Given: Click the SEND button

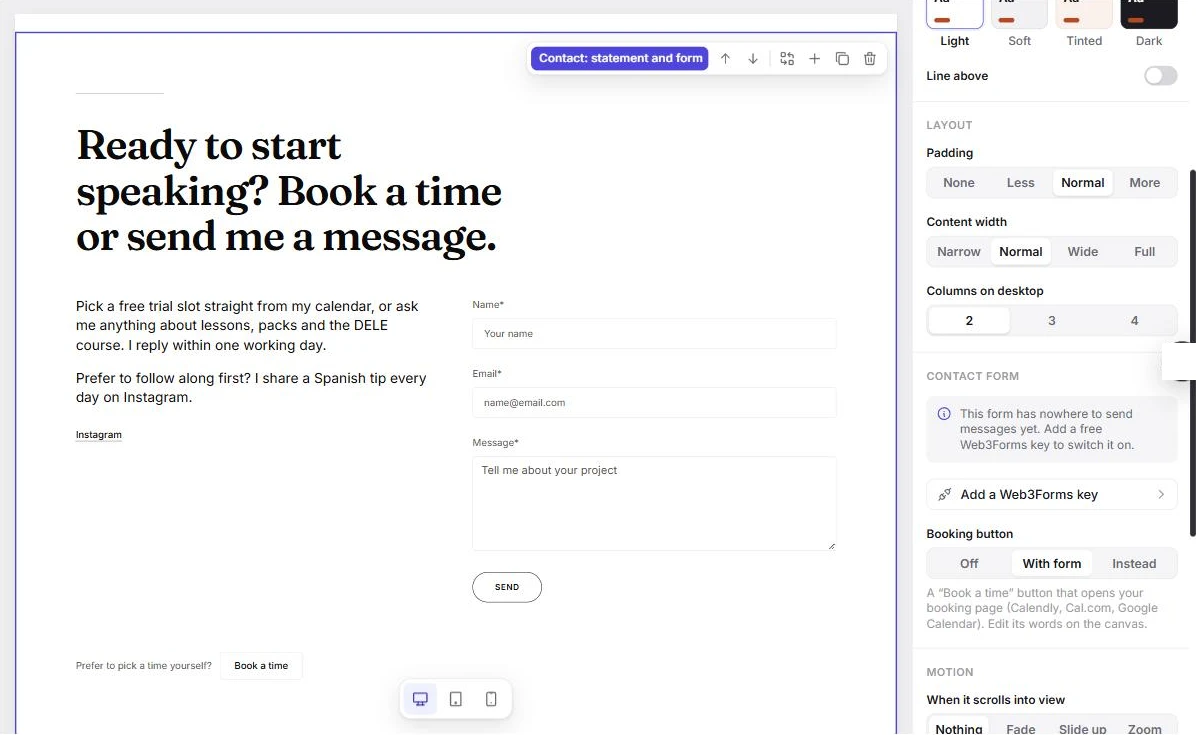Looking at the screenshot, I should (506, 587).
